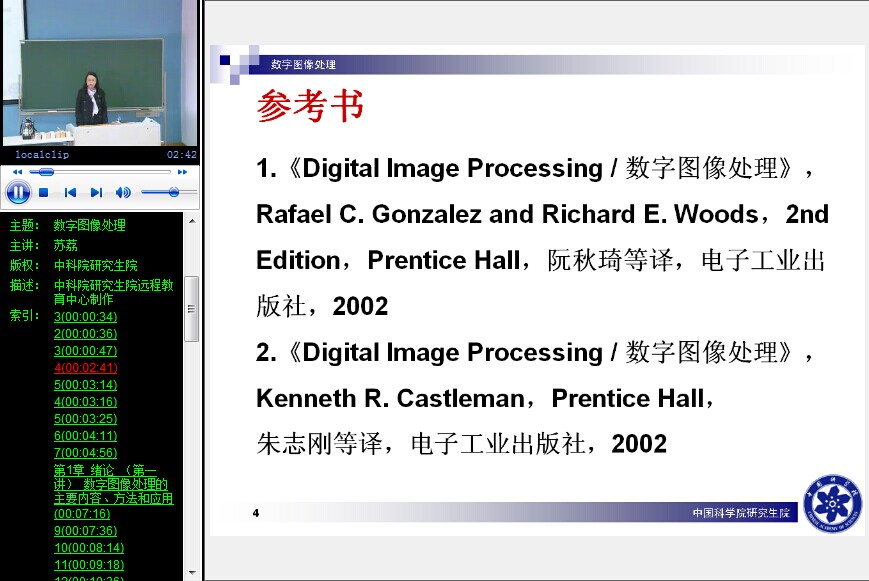Click the slide footer text 中国科学院研究生院
This screenshot has height=581, width=869.
pos(741,513)
